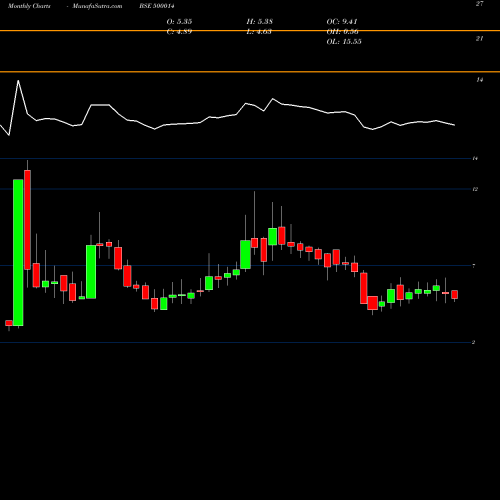Viewport: 500px width, 500px height.
Task: Click the 'OL: 15.55' reading
Action: point(344,42)
